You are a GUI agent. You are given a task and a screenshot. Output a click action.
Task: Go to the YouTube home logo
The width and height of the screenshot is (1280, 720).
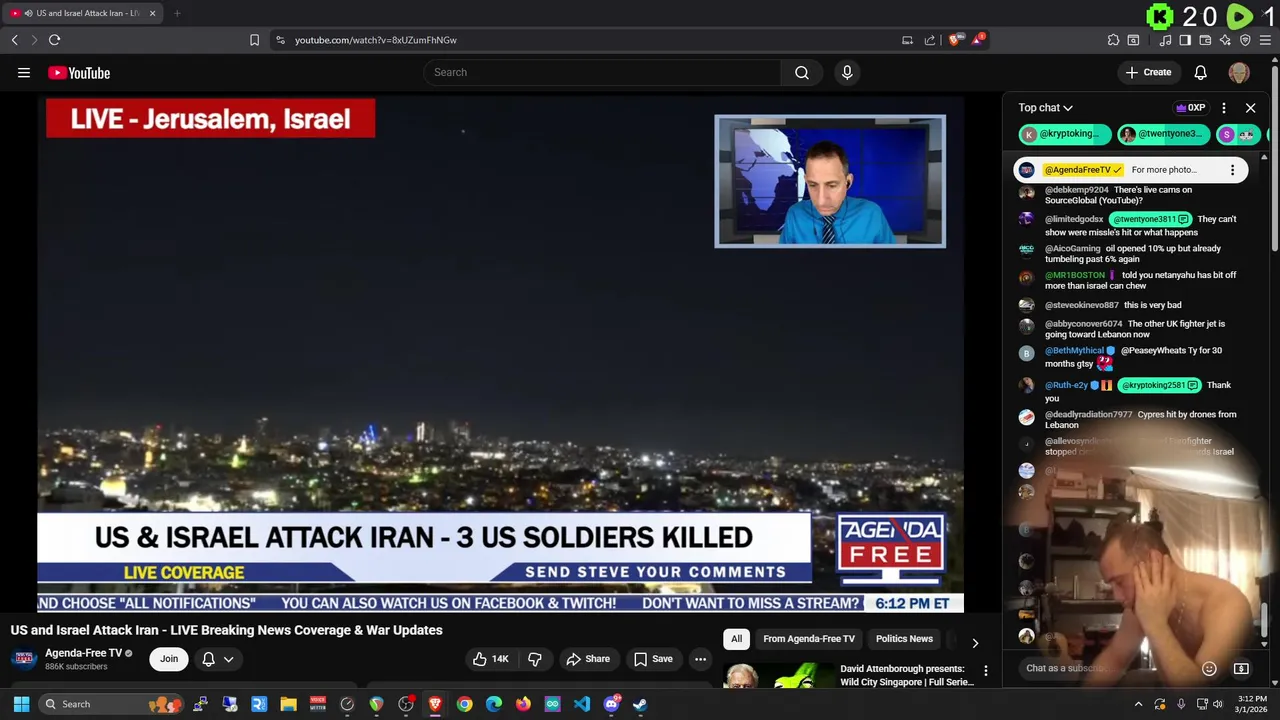(79, 73)
